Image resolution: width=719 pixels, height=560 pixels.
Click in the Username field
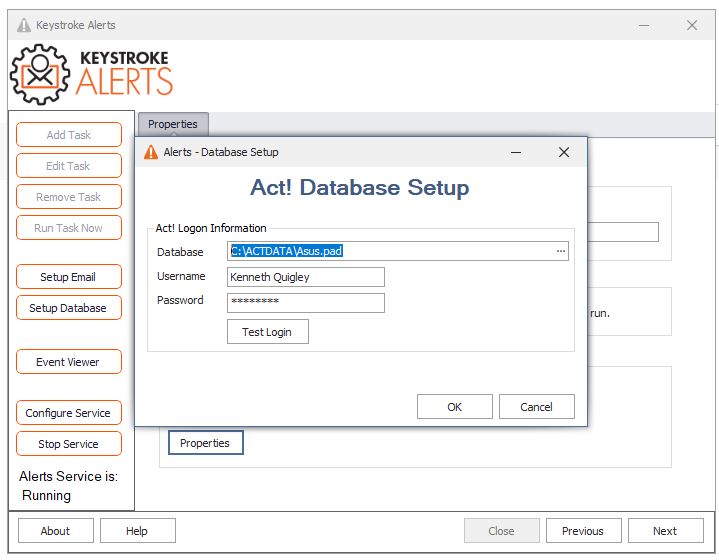[x=306, y=277]
